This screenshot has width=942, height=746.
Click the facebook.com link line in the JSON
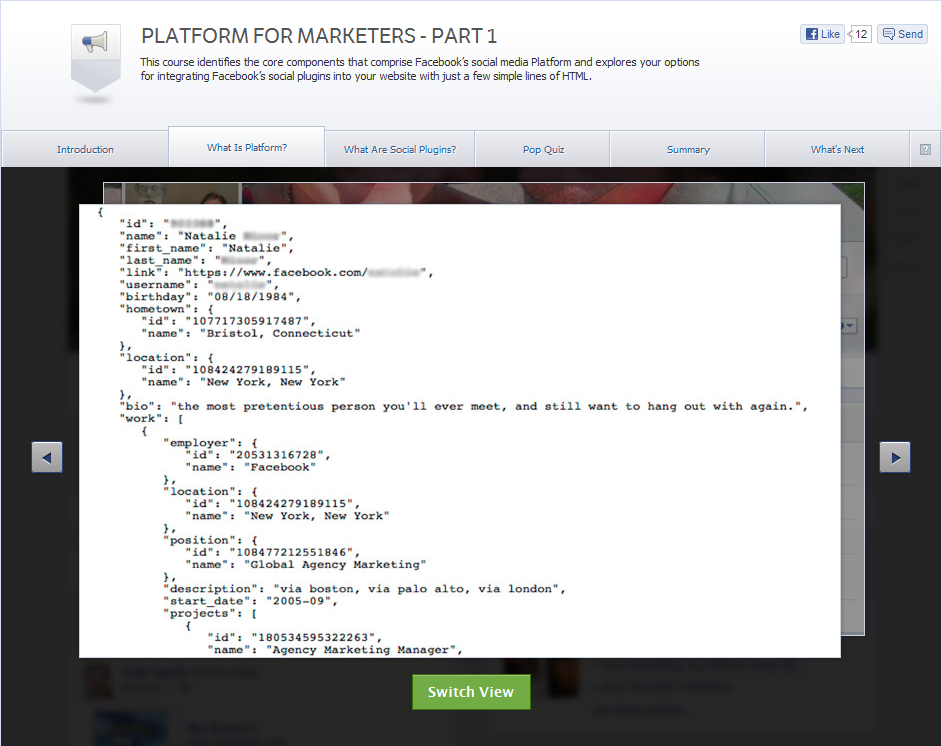pyautogui.click(x=276, y=273)
